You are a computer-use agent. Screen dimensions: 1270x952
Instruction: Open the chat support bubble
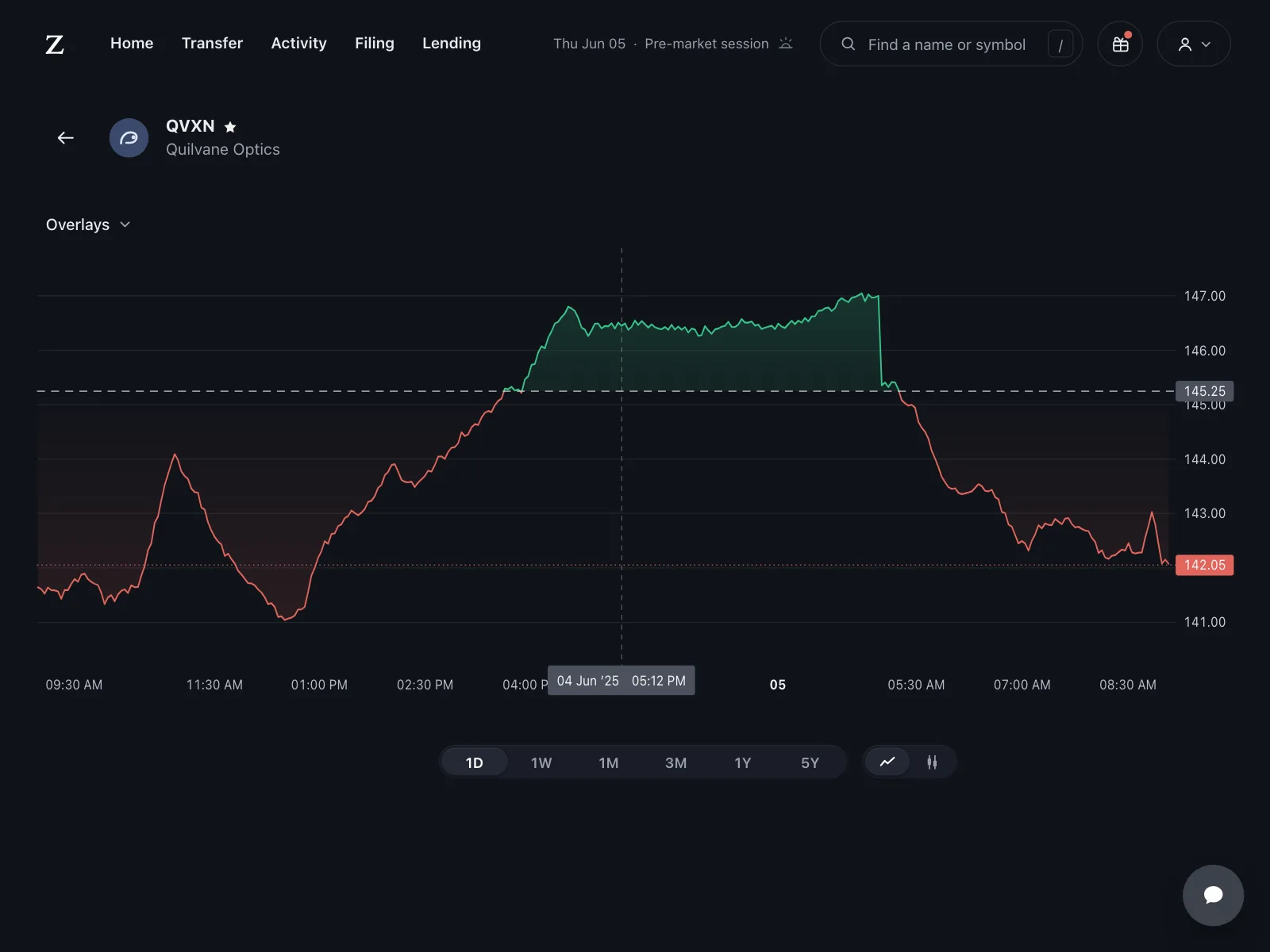tap(1213, 895)
